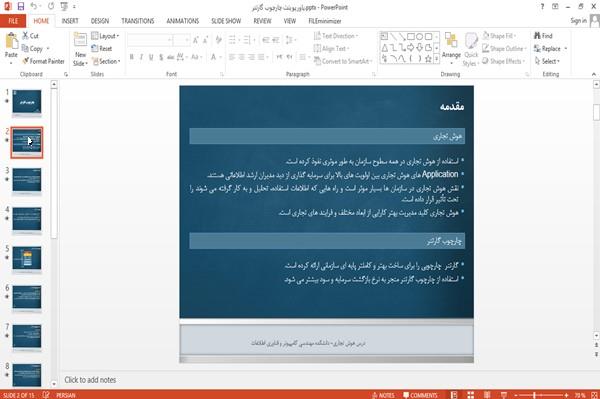Switch to the INSERT tab
600x399 pixels.
(x=70, y=21)
